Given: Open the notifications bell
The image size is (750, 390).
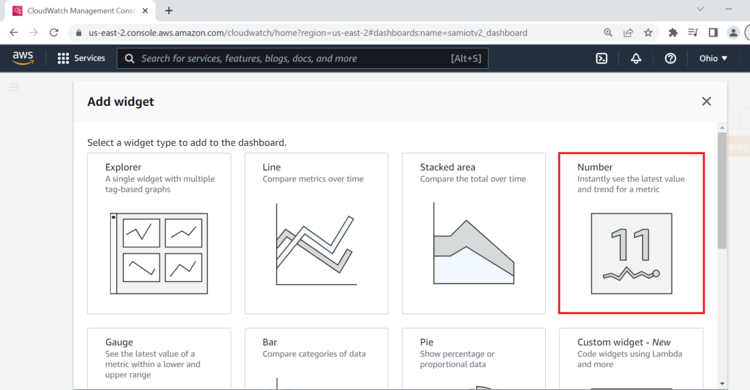Looking at the screenshot, I should pyautogui.click(x=636, y=58).
